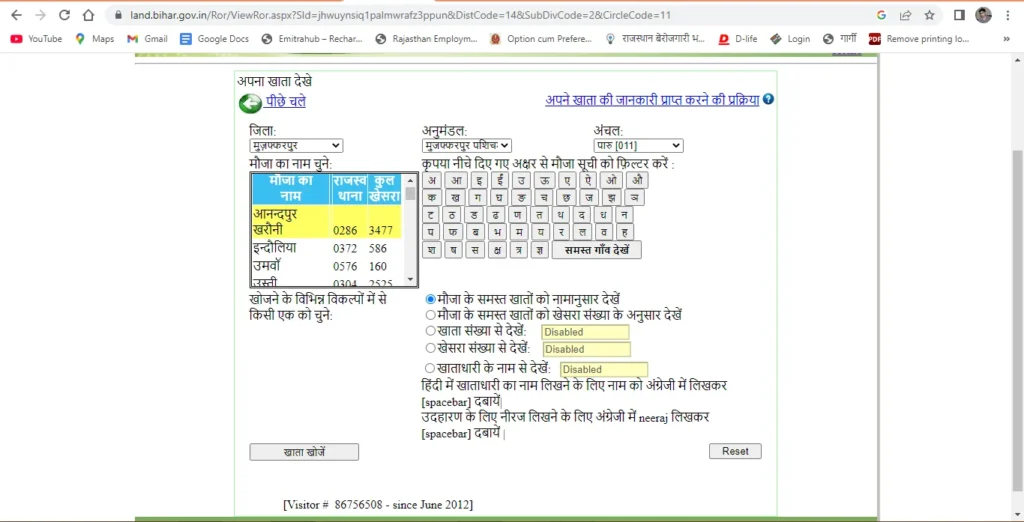Go to the Chrome home page

coord(88,15)
